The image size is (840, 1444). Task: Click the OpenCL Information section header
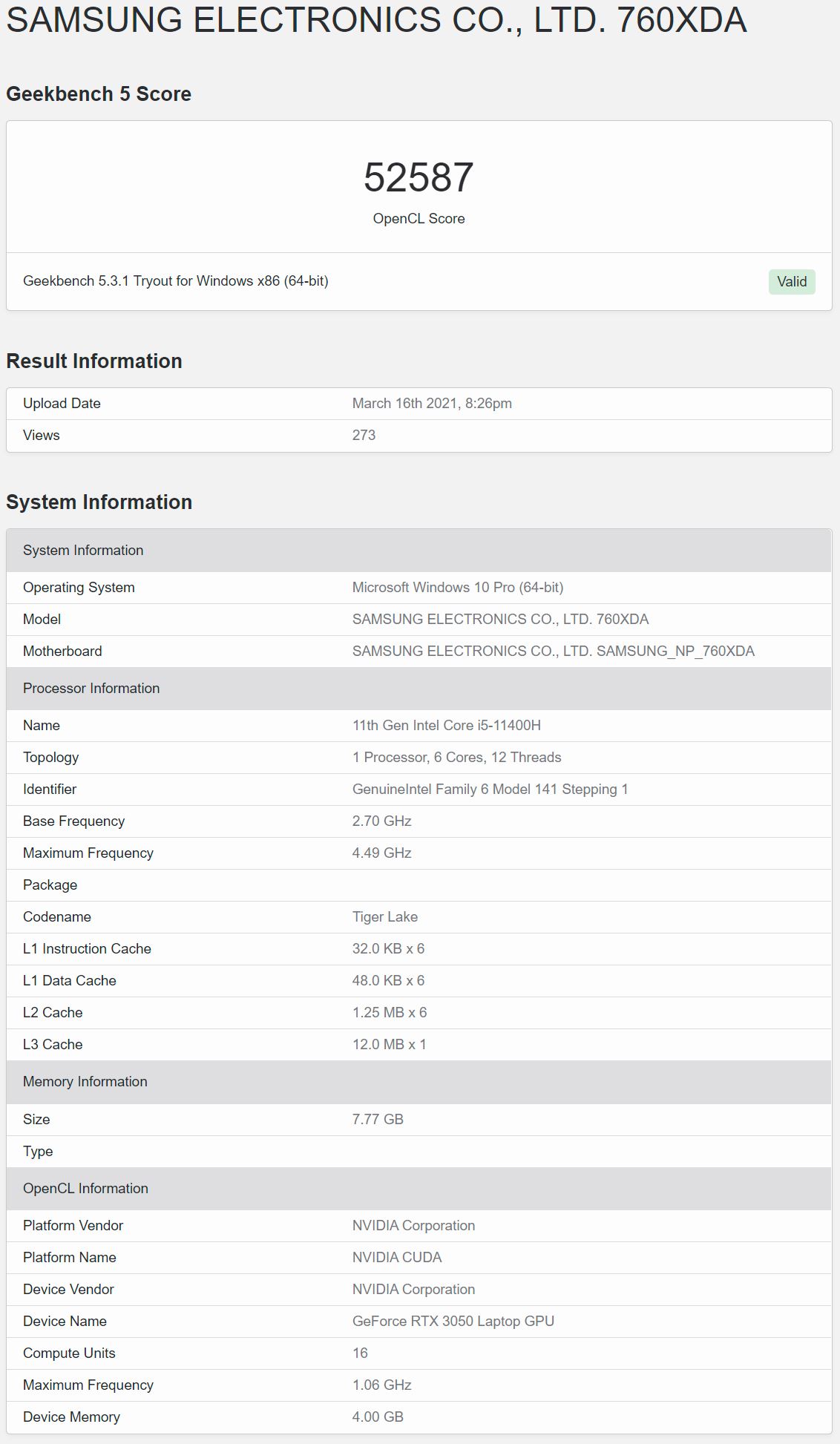pos(419,1188)
